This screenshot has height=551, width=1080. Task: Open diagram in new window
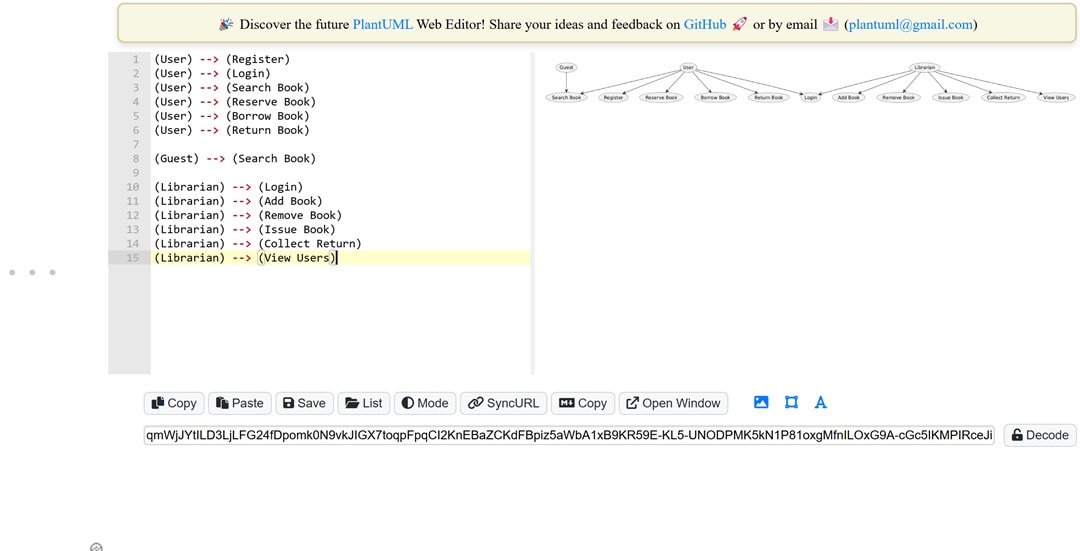click(674, 403)
